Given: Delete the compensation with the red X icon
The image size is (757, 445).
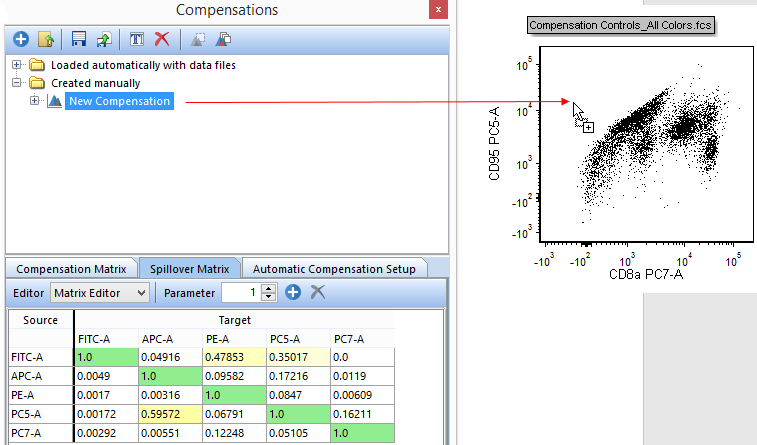Looking at the screenshot, I should tap(161, 40).
